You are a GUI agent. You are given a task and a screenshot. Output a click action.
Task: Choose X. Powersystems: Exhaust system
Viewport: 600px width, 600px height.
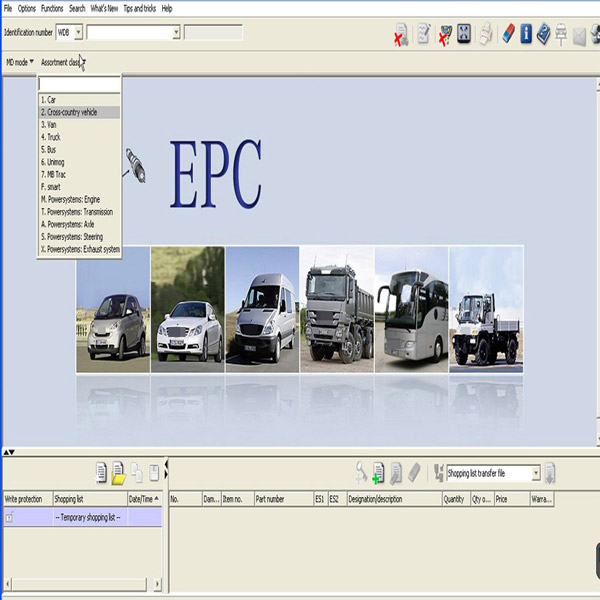click(x=79, y=249)
